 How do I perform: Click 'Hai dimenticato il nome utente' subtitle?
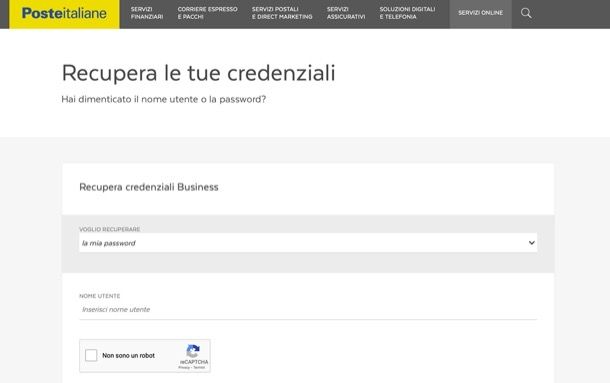point(164,99)
